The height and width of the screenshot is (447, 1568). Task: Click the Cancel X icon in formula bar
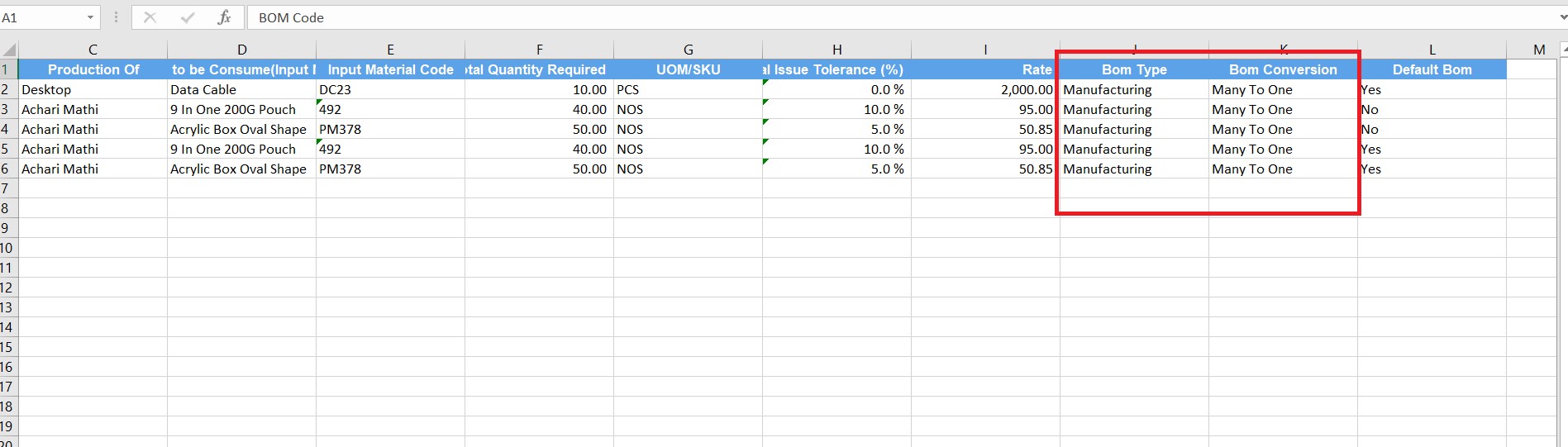click(150, 17)
